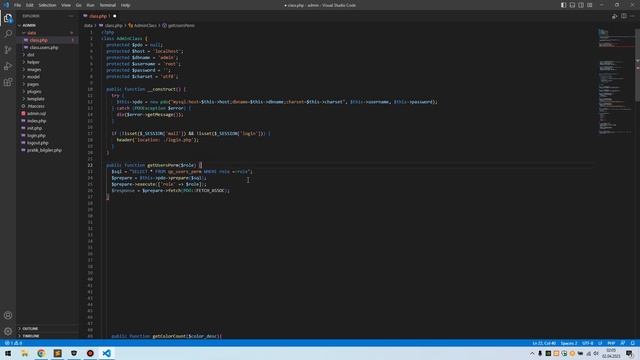Open the Explorer view in activity bar
The width and height of the screenshot is (640, 360).
[8, 18]
